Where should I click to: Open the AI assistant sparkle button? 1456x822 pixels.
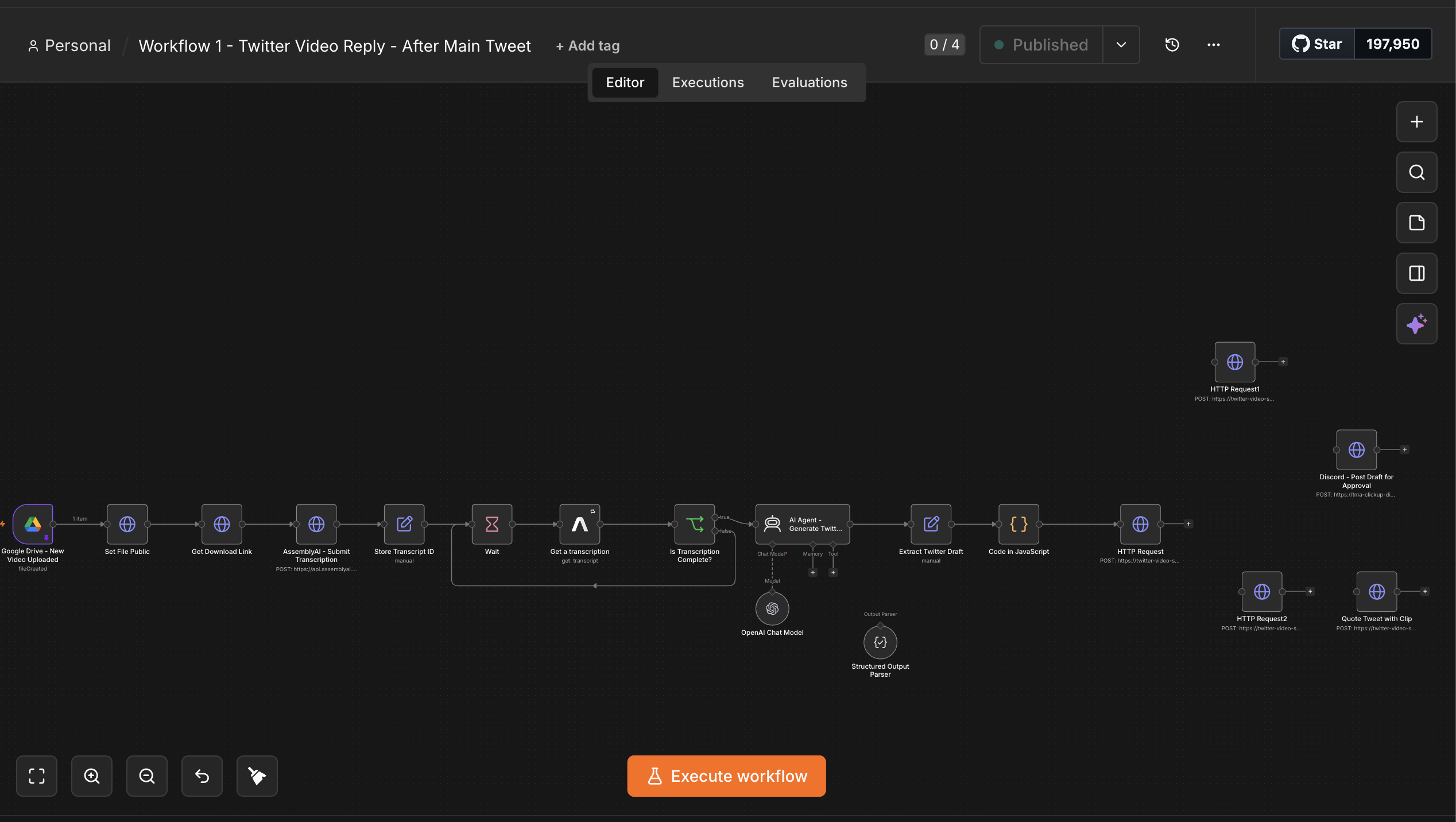[x=1417, y=324]
